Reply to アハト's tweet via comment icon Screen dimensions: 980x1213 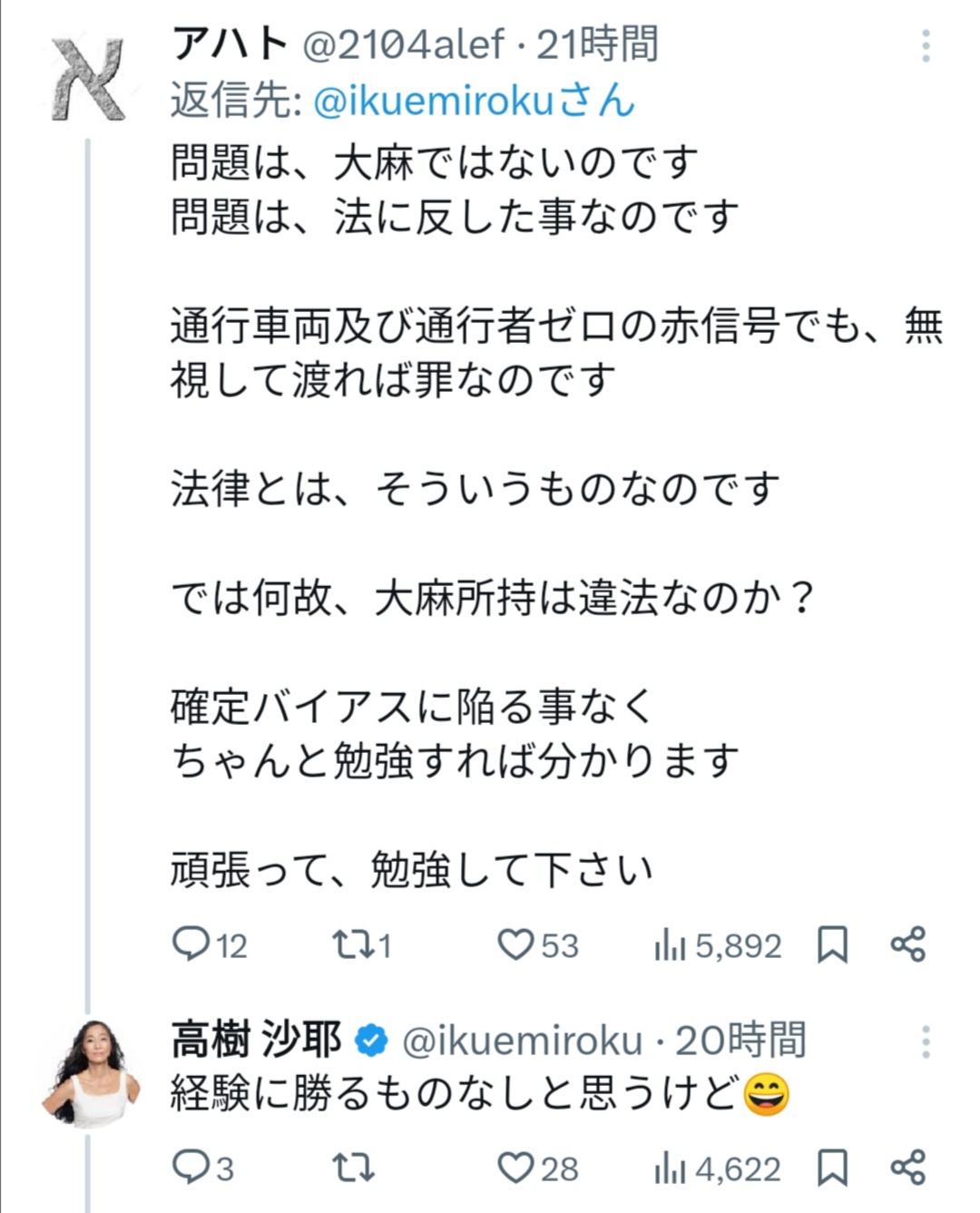pyautogui.click(x=191, y=944)
